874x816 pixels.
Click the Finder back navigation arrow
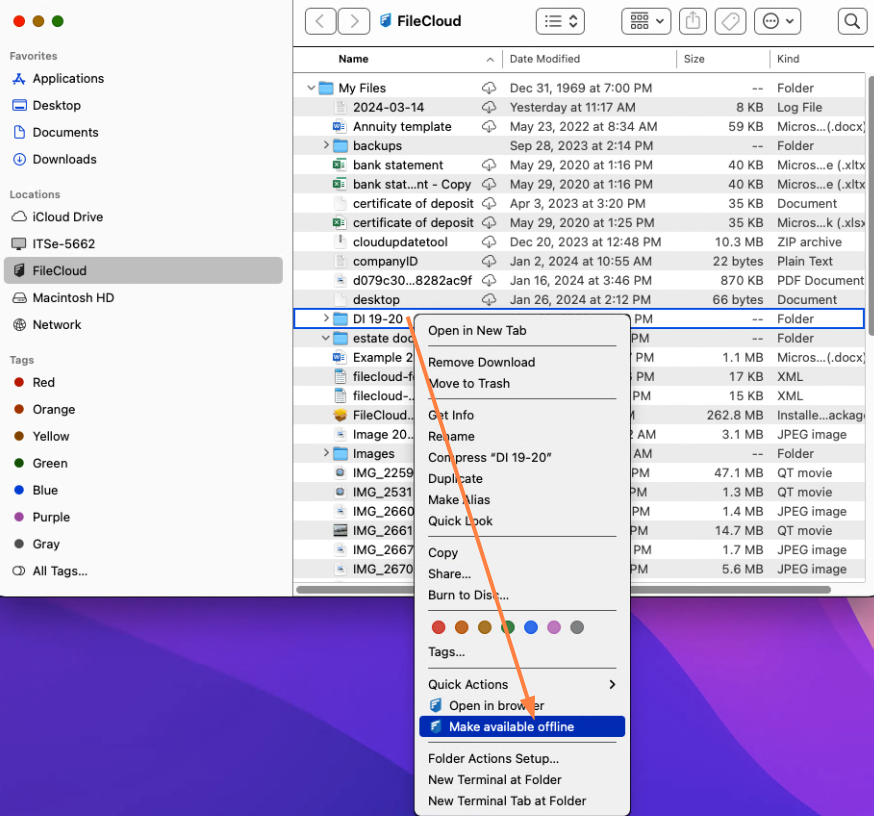coord(320,21)
